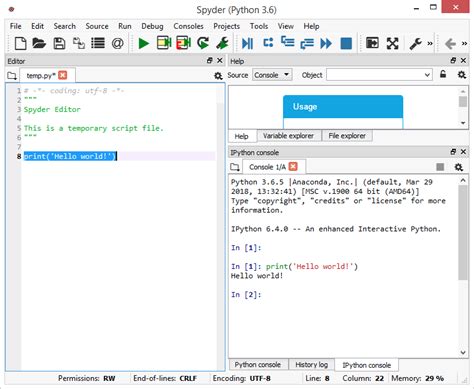
Task: Open the Help menu
Action: [311, 26]
